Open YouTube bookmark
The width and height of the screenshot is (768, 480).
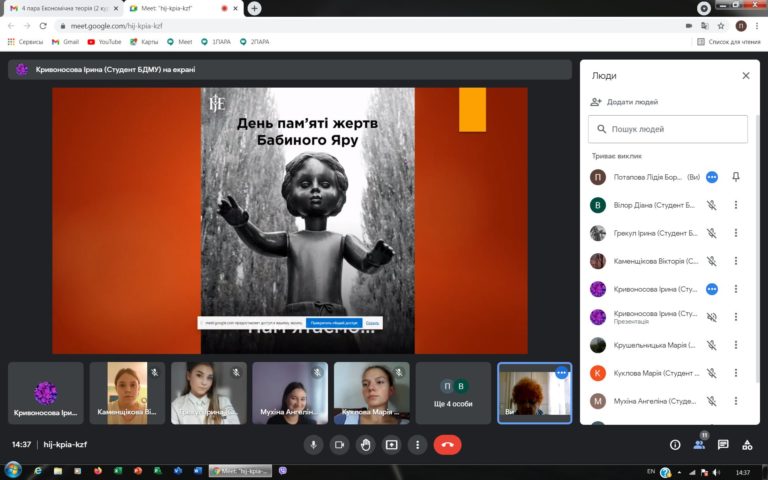click(104, 42)
